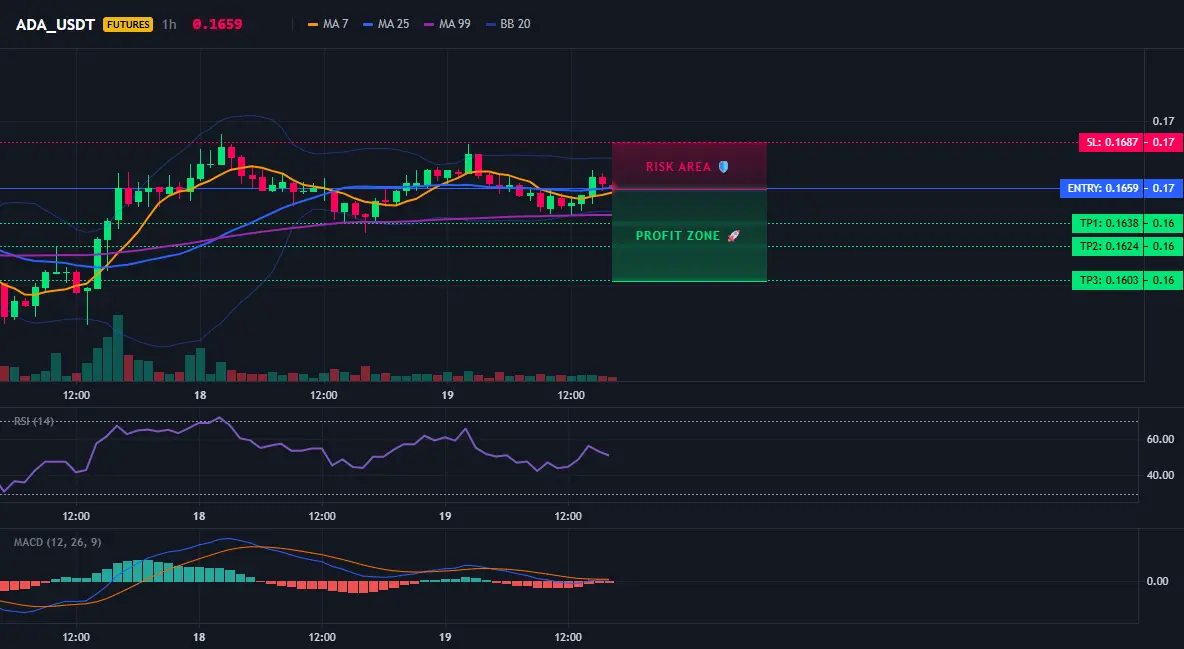Toggle the MA 99 legend entry
The image size is (1184, 649).
pos(447,24)
